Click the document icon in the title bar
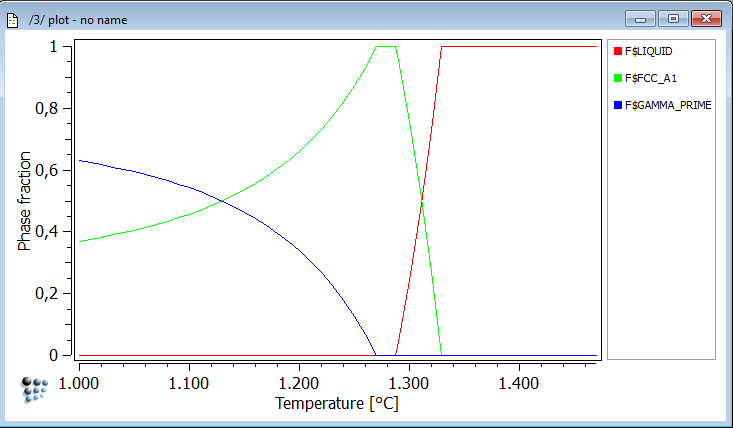This screenshot has height=428, width=733. coord(13,18)
